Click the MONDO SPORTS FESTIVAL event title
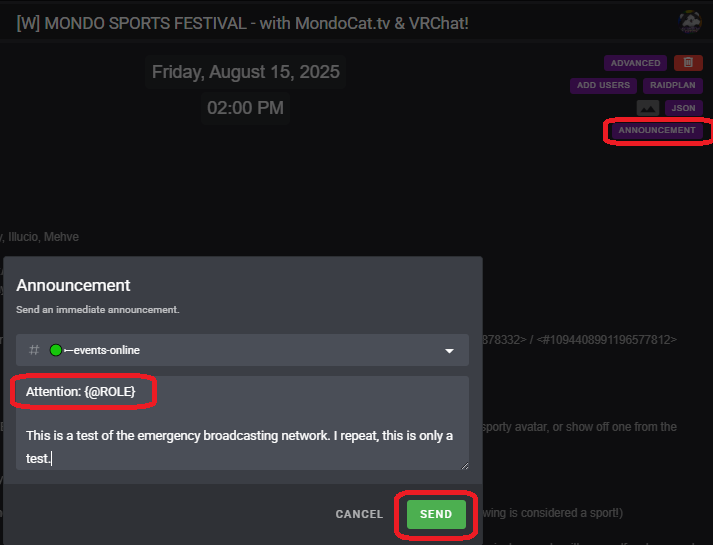Image resolution: width=713 pixels, height=545 pixels. [x=242, y=22]
